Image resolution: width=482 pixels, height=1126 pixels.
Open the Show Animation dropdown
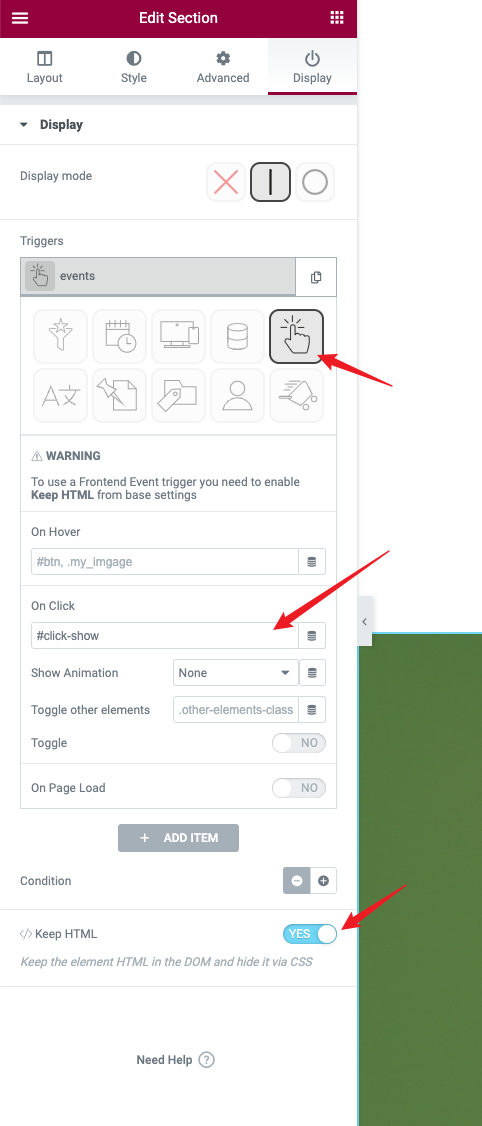236,673
